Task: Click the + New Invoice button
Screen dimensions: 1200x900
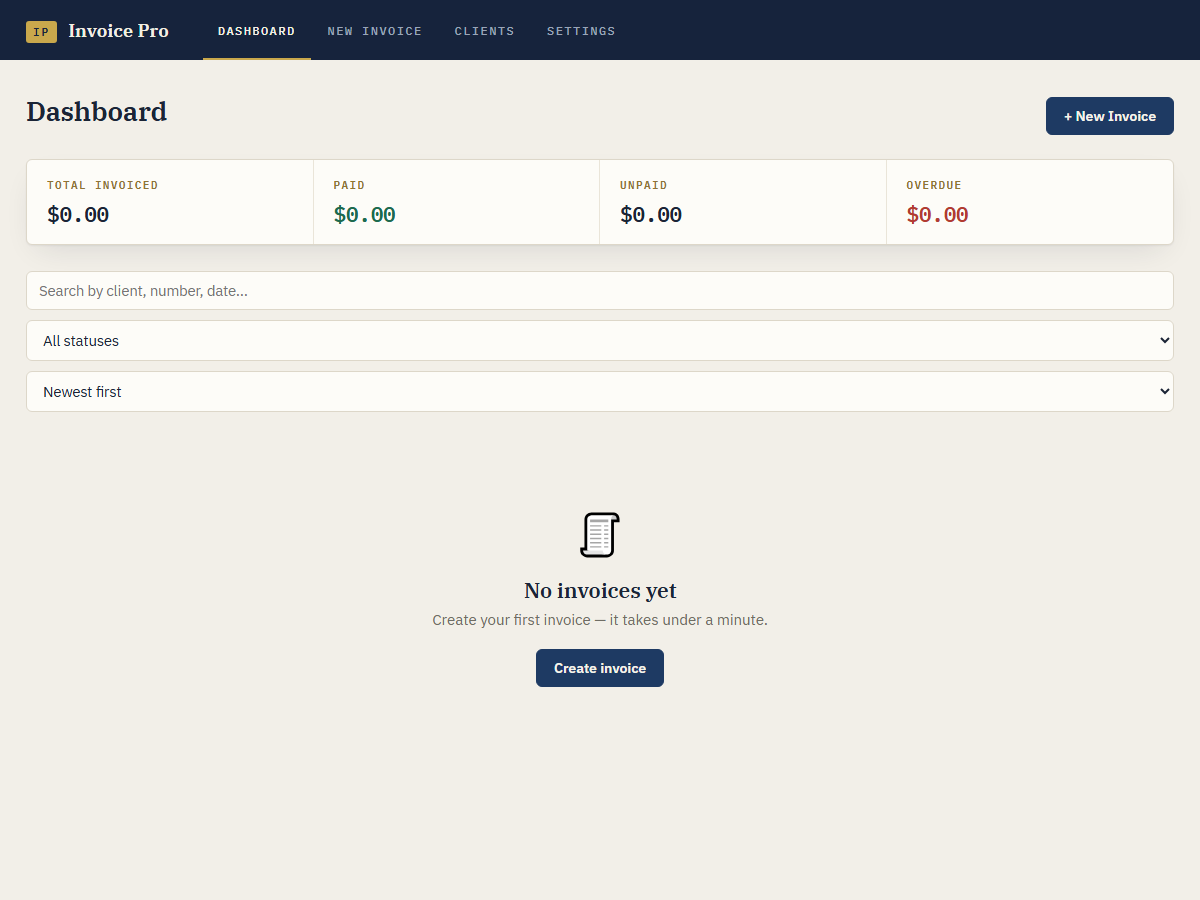Action: pyautogui.click(x=1109, y=116)
